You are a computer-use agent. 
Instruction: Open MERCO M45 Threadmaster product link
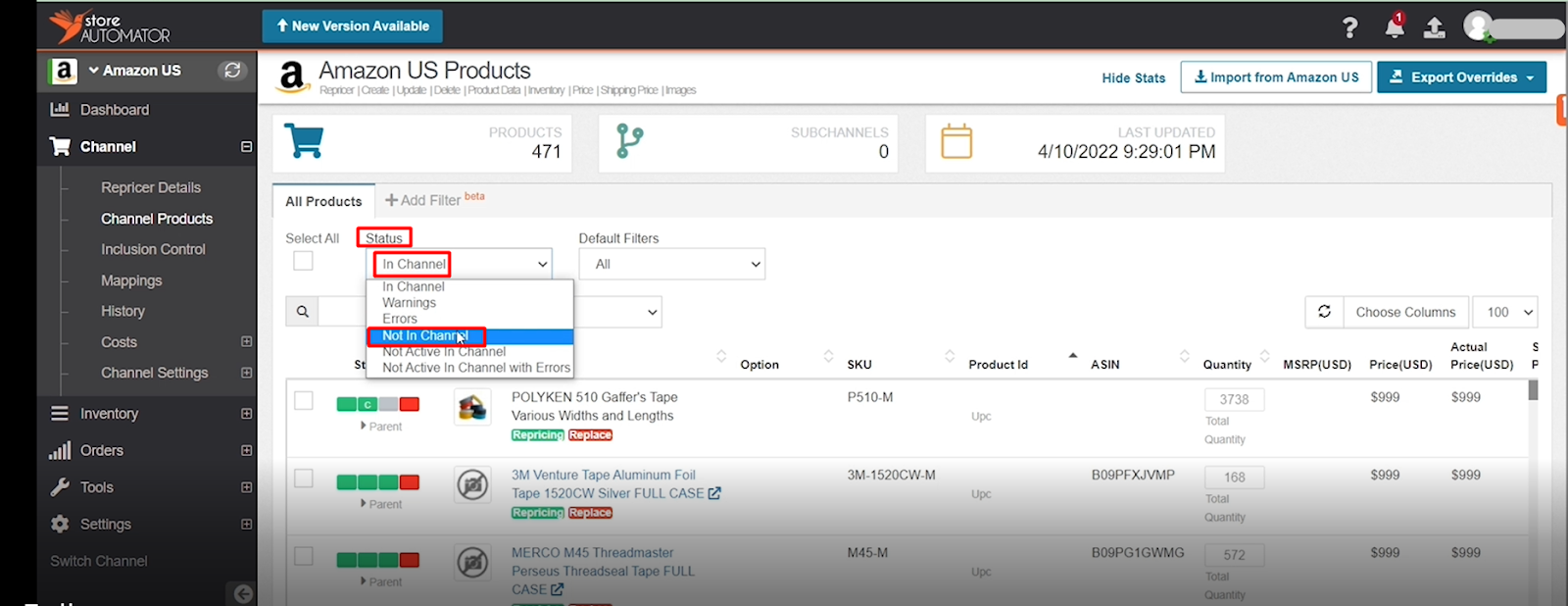coord(602,571)
